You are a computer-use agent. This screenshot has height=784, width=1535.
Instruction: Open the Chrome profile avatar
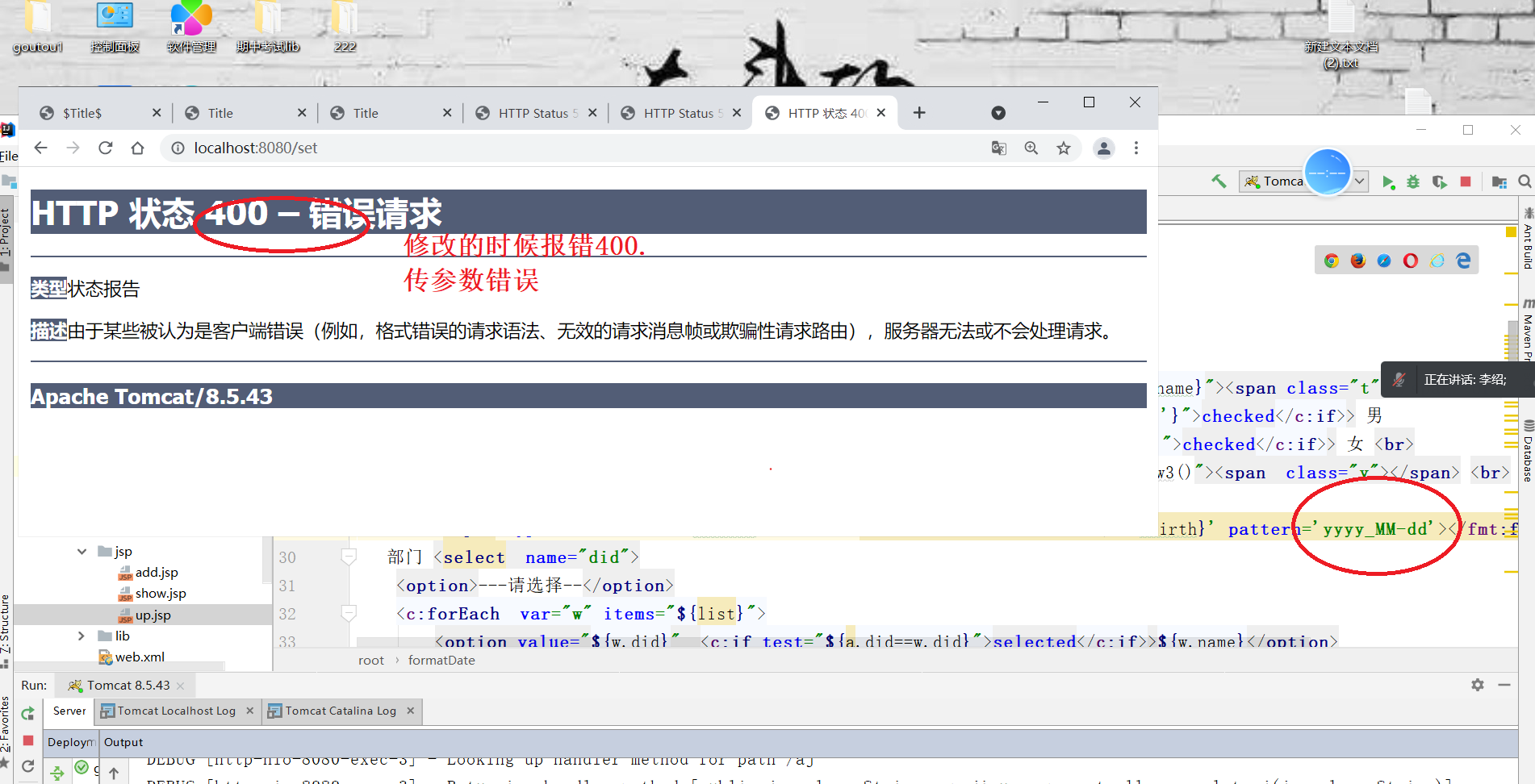1103,148
